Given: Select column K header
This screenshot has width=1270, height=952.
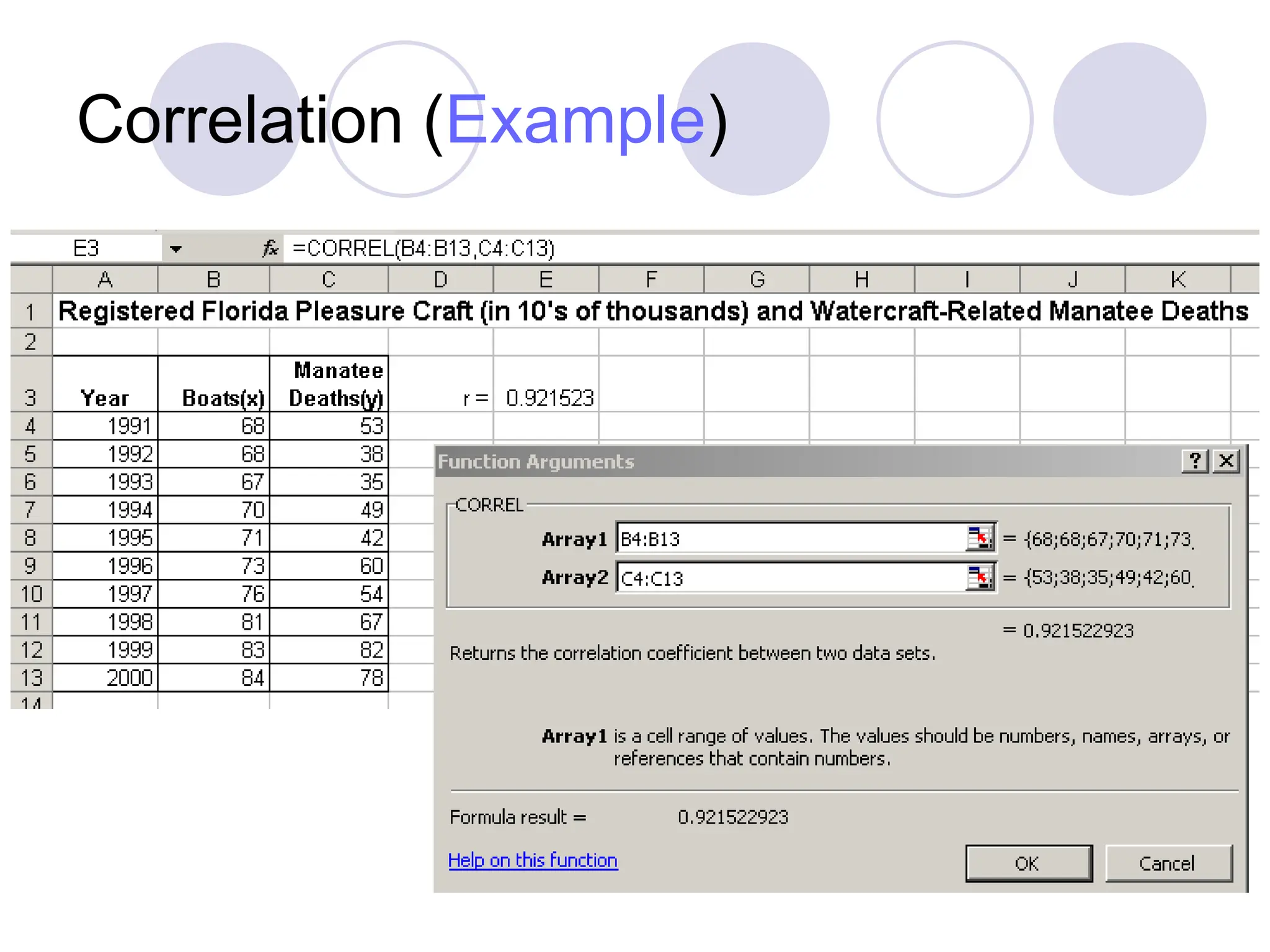Looking at the screenshot, I should [x=1178, y=280].
